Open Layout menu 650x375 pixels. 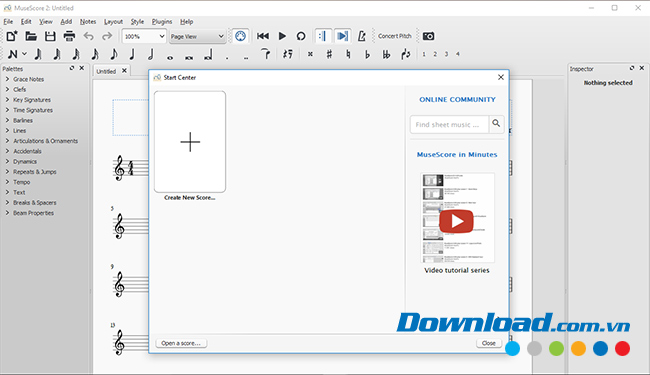(113, 22)
